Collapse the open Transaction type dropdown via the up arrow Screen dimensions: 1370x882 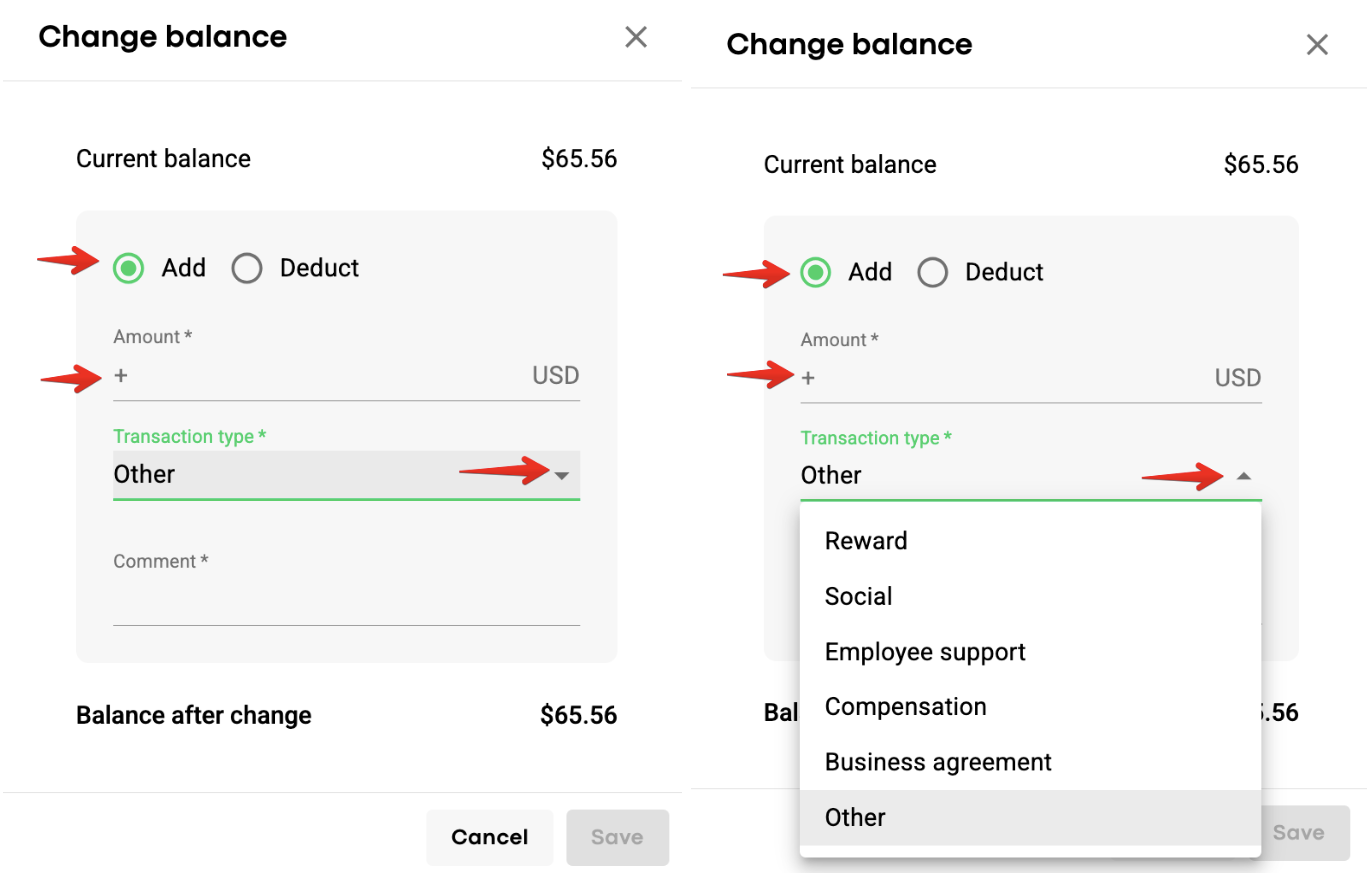pos(1243,477)
